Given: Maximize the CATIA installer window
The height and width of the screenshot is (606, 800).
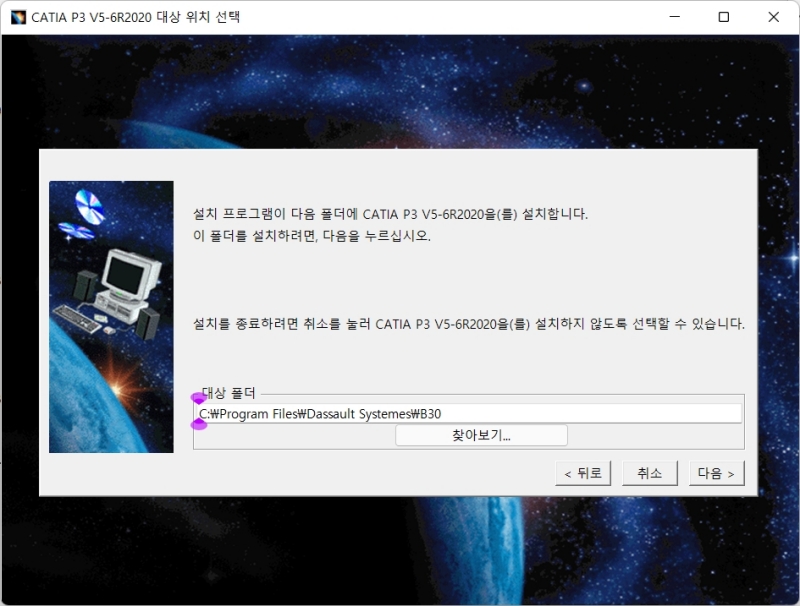Looking at the screenshot, I should pos(723,17).
